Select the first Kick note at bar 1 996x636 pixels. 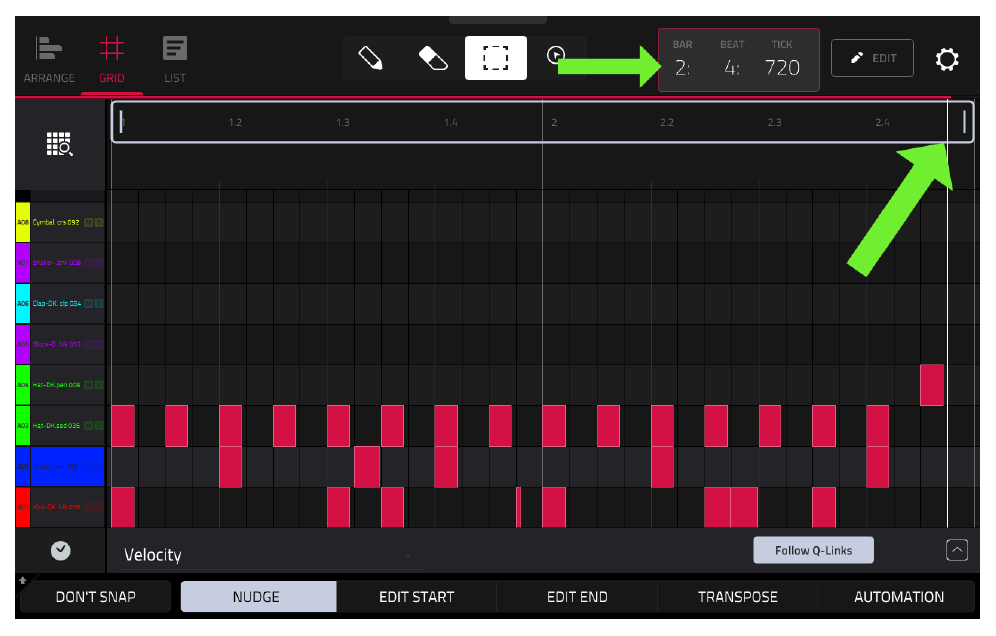pos(123,507)
